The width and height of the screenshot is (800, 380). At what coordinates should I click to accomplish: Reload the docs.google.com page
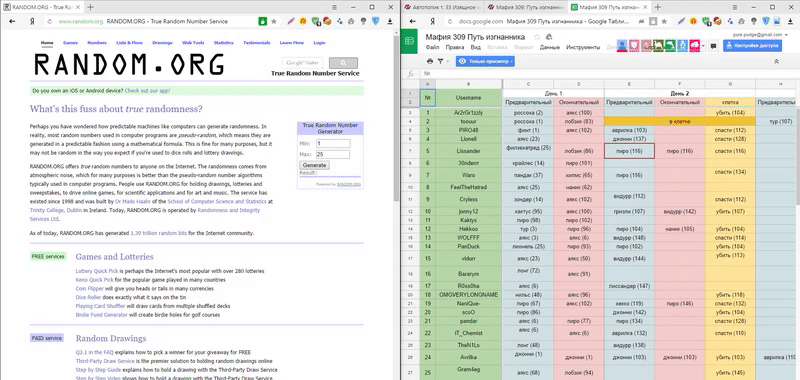pos(449,21)
